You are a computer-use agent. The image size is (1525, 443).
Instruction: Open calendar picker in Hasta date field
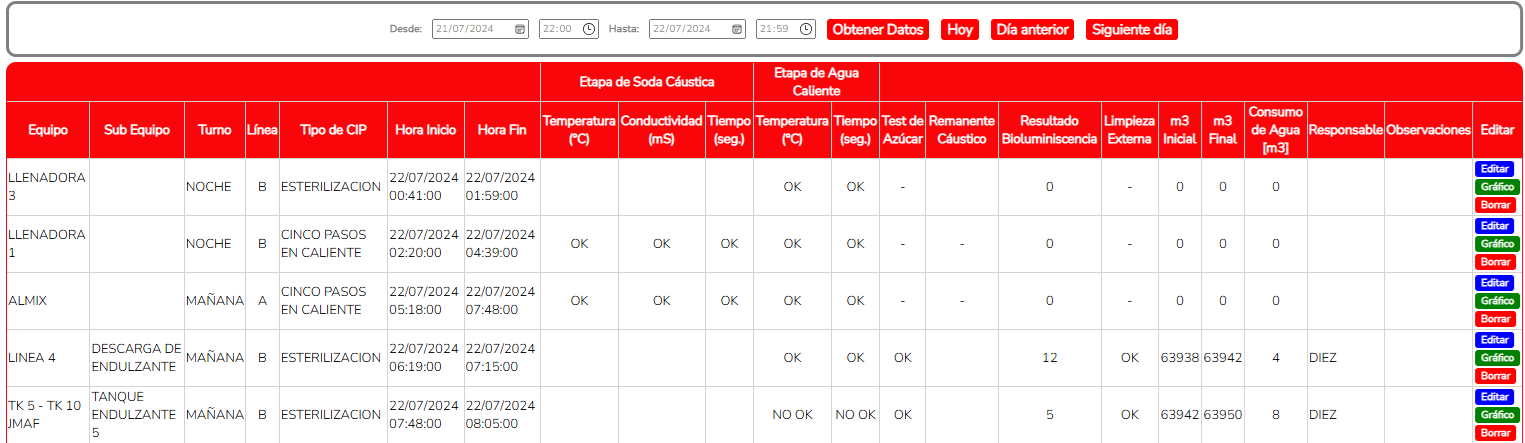(x=737, y=30)
